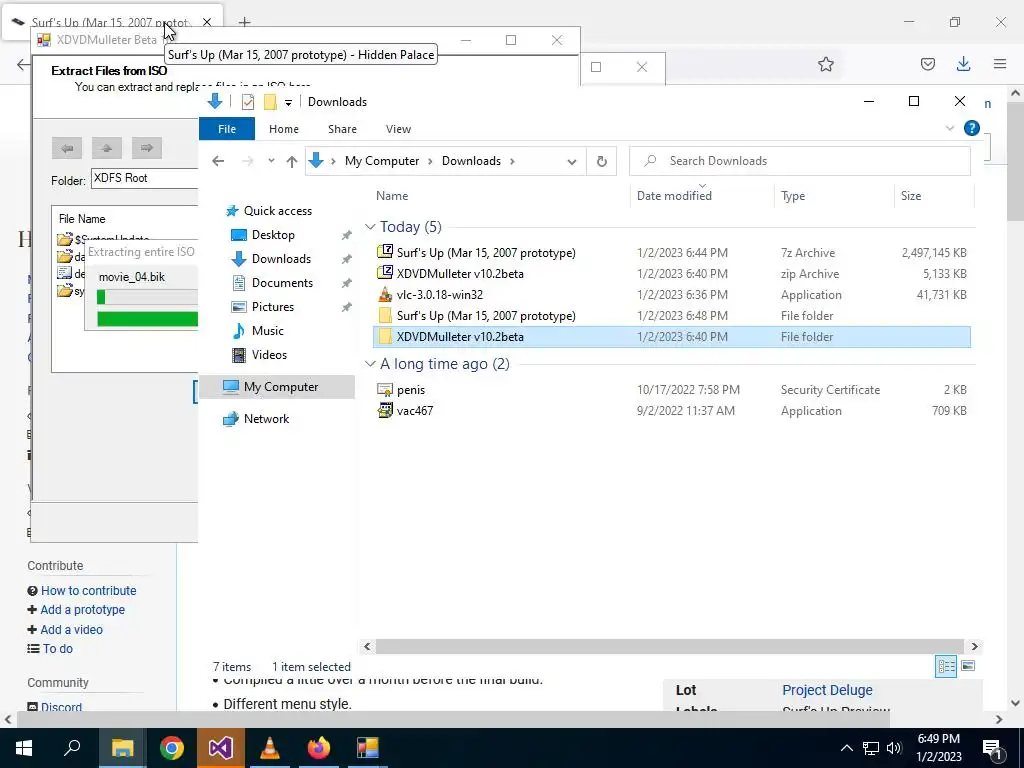Viewport: 1024px width, 768px height.
Task: Show hidden system tray icons
Action: [x=846, y=748]
